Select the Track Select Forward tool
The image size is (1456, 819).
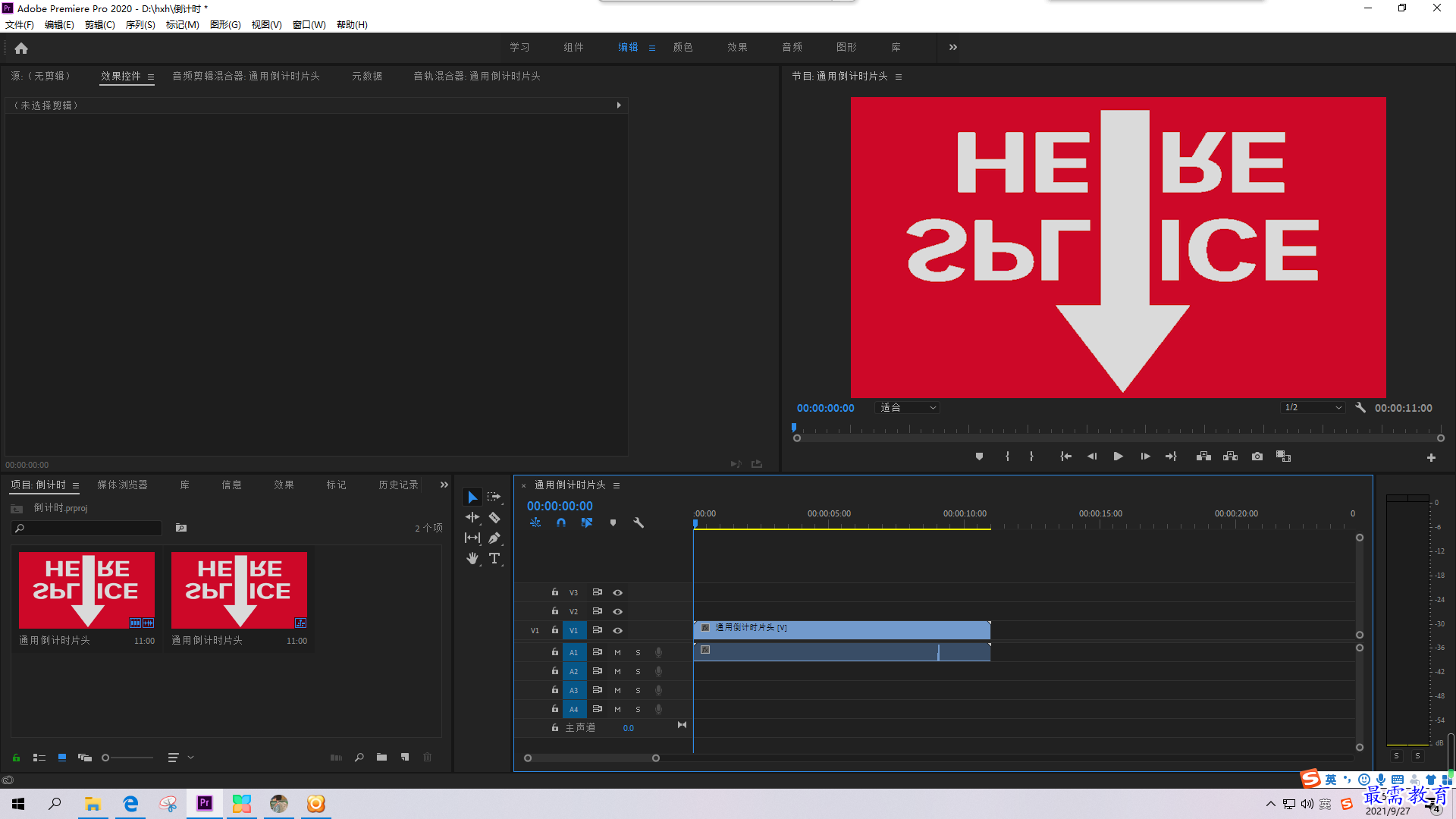(494, 497)
